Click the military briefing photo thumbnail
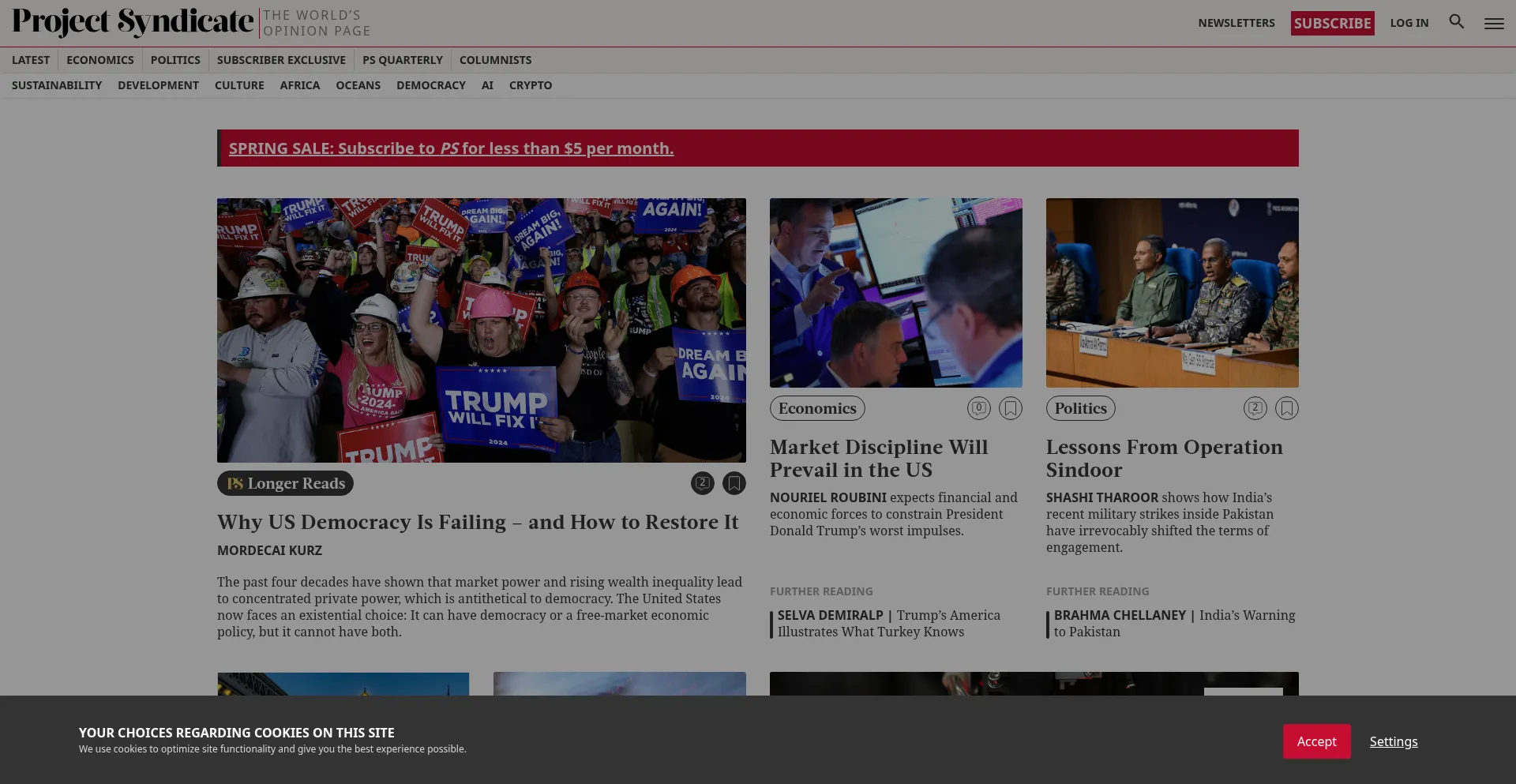The height and width of the screenshot is (784, 1516). (x=1173, y=293)
